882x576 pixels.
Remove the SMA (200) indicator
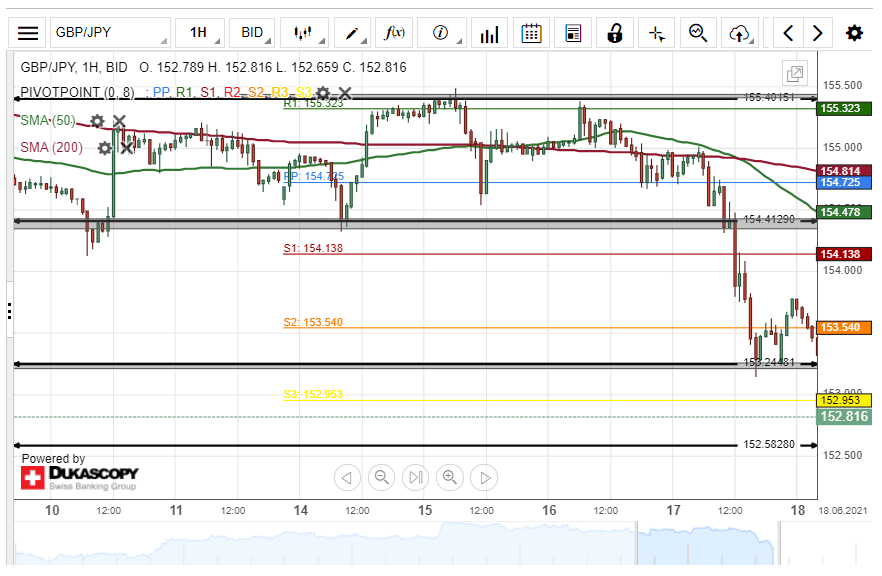[127, 148]
